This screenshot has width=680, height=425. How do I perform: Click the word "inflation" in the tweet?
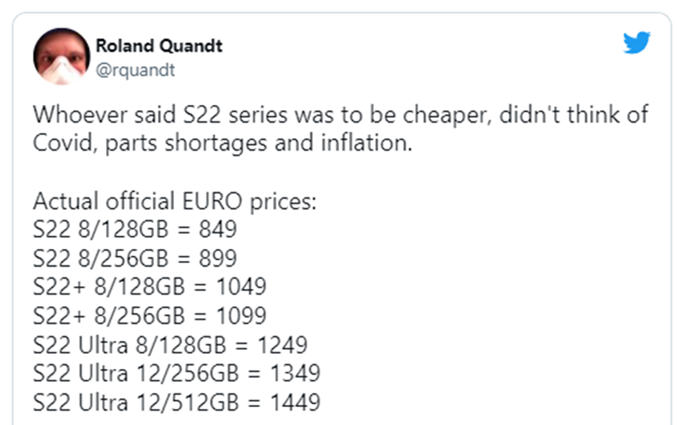(366, 143)
